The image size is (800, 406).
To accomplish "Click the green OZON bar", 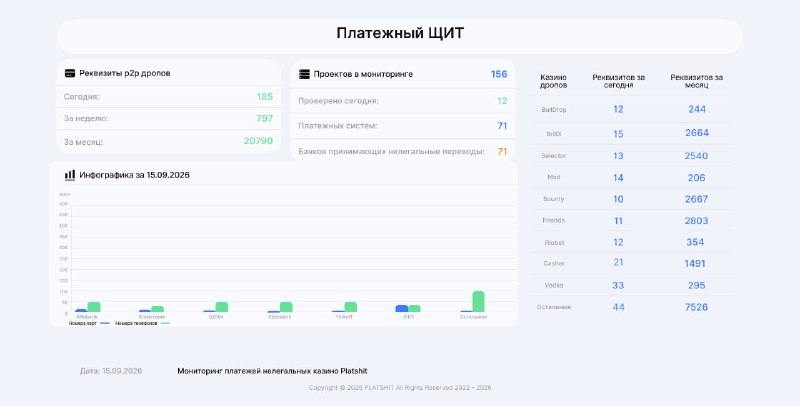I will tap(221, 307).
